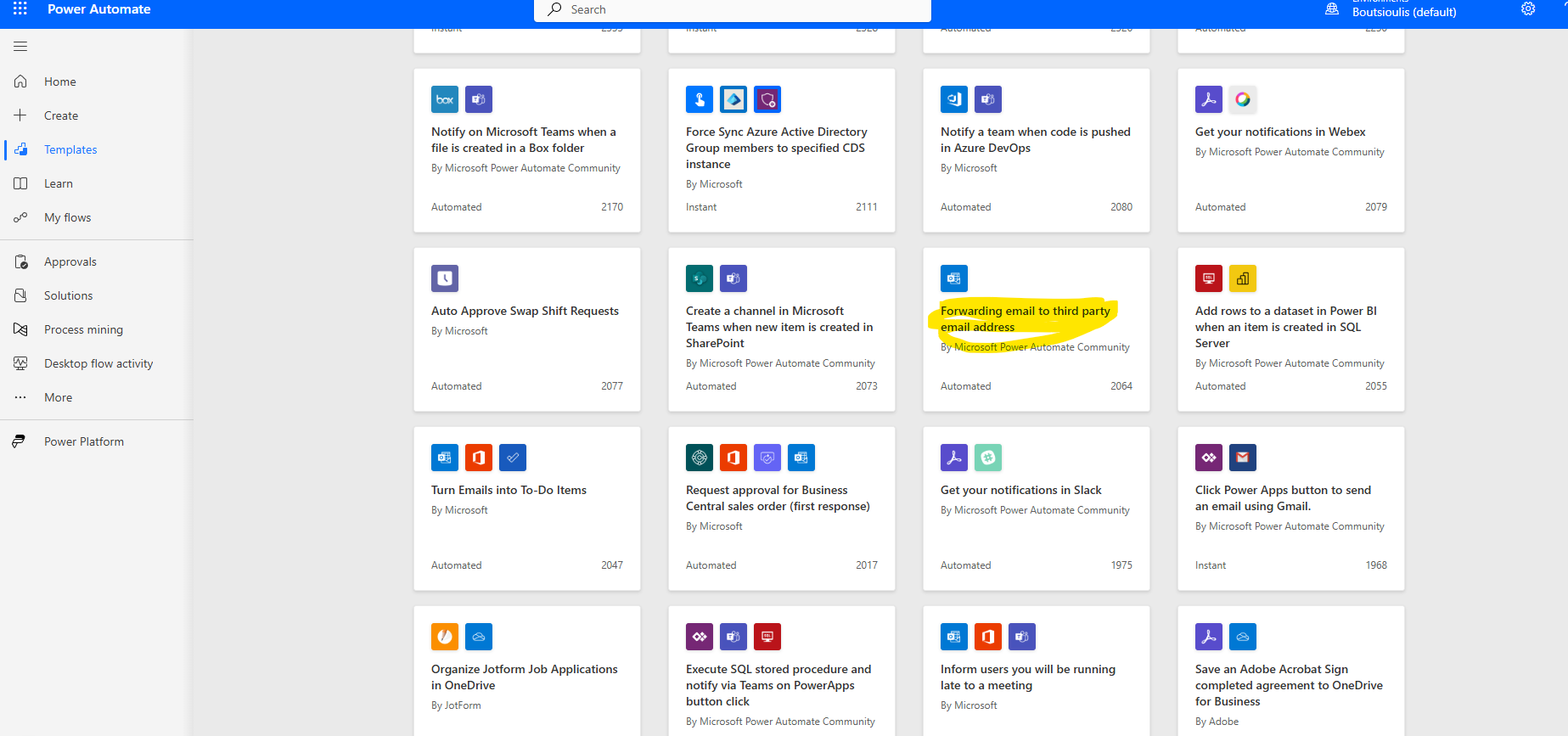Click inside the Search box
1568x736 pixels.
pos(733,10)
